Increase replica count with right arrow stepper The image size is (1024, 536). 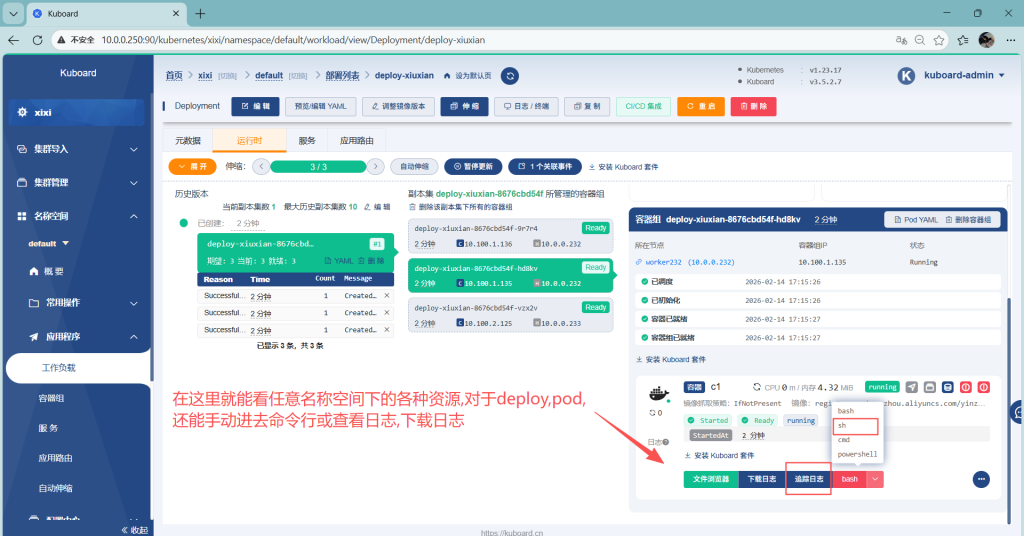coord(375,167)
